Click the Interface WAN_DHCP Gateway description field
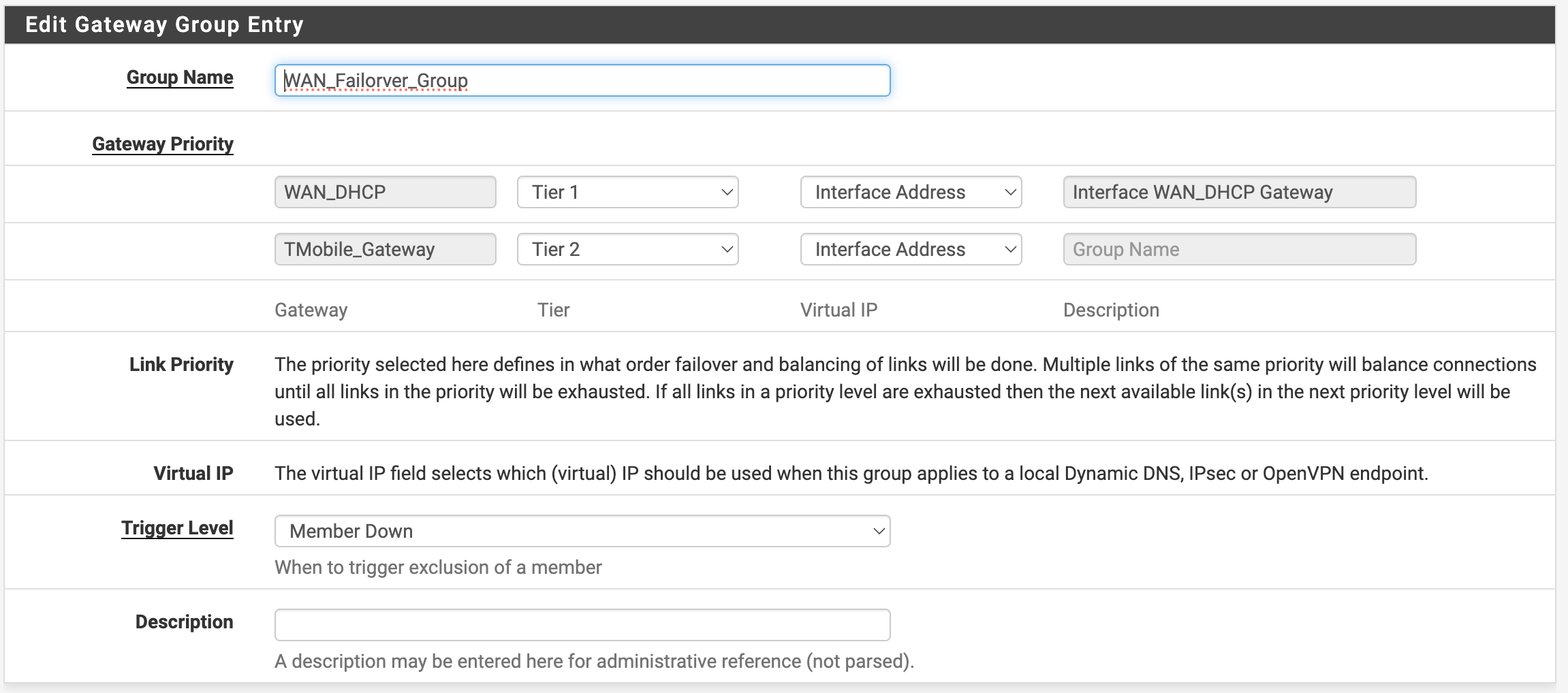Viewport: 1568px width, 693px height. [x=1239, y=192]
